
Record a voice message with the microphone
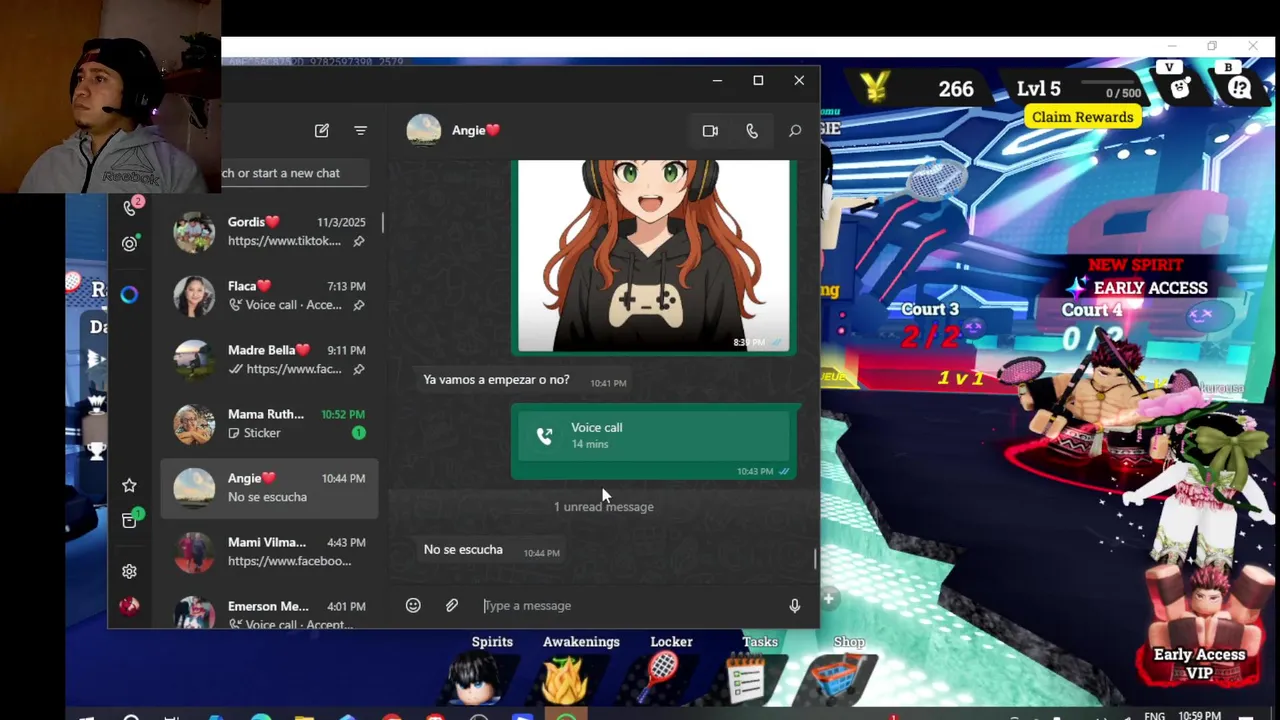point(795,605)
